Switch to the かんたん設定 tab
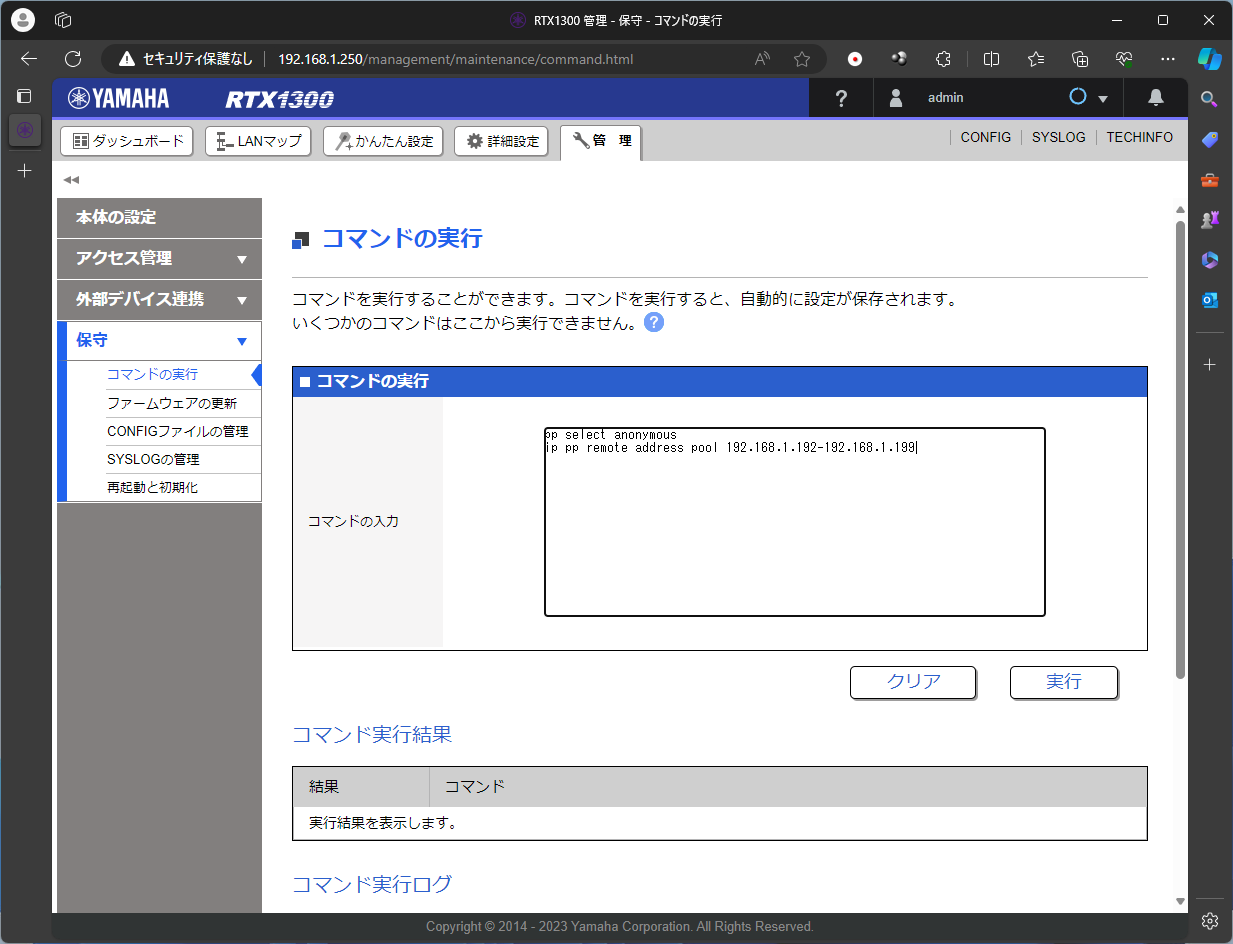 (383, 141)
